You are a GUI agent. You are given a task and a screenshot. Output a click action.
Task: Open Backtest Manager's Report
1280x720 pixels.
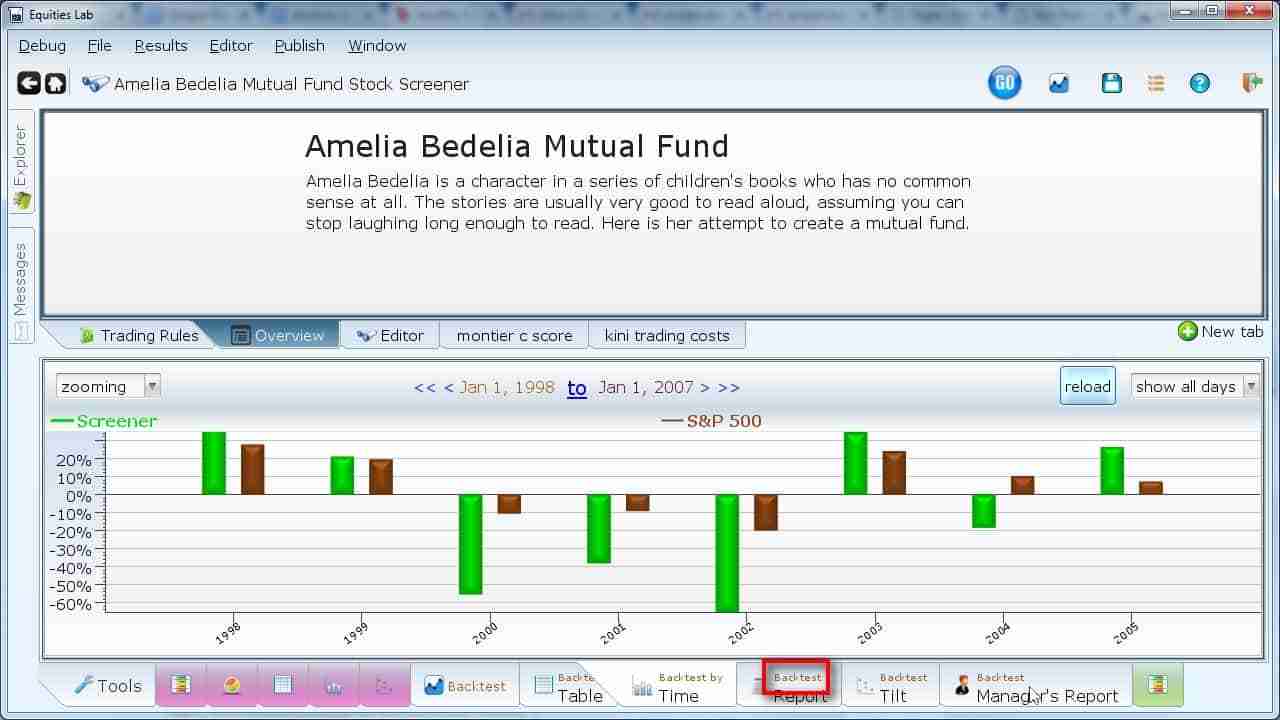pos(1037,686)
